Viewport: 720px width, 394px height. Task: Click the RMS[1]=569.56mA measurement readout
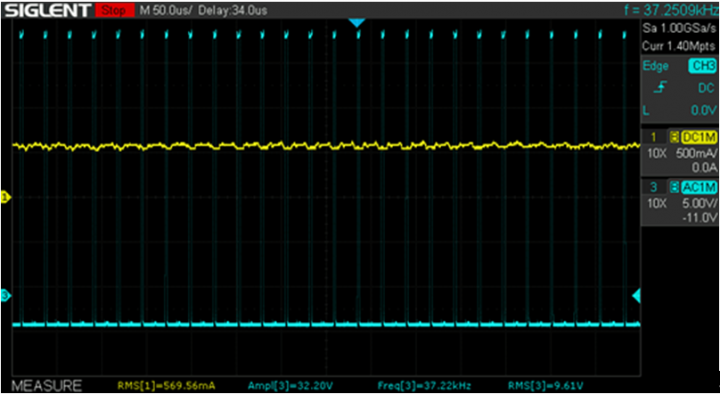(166, 385)
